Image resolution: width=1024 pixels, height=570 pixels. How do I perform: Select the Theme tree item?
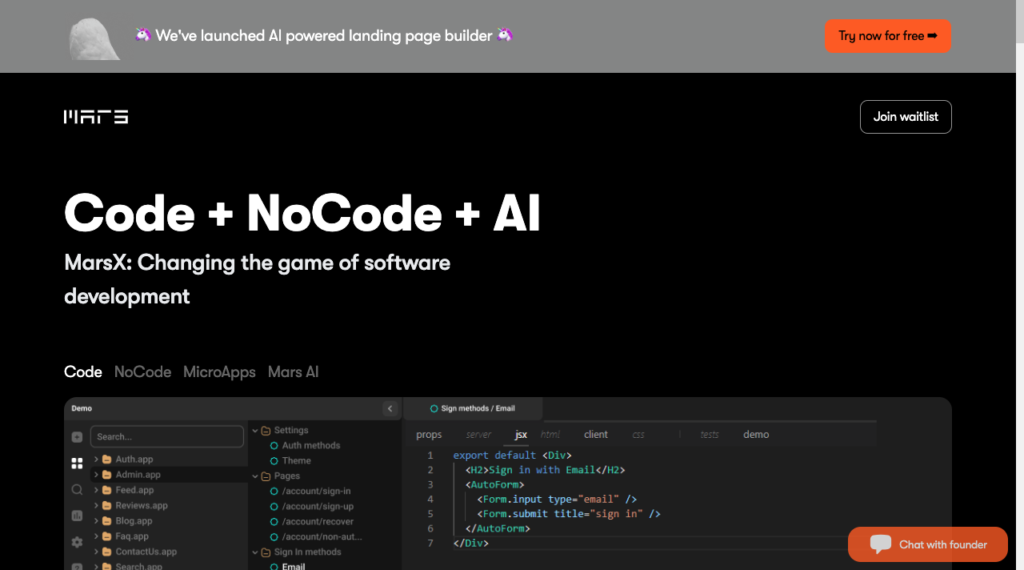click(x=296, y=461)
